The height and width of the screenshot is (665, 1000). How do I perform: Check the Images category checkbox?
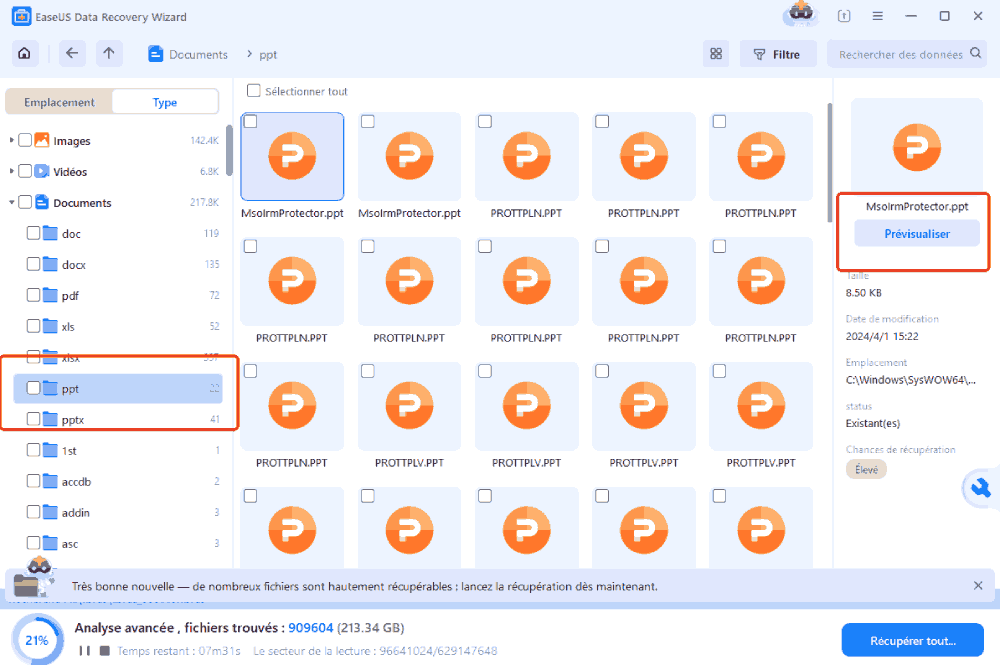[x=25, y=140]
